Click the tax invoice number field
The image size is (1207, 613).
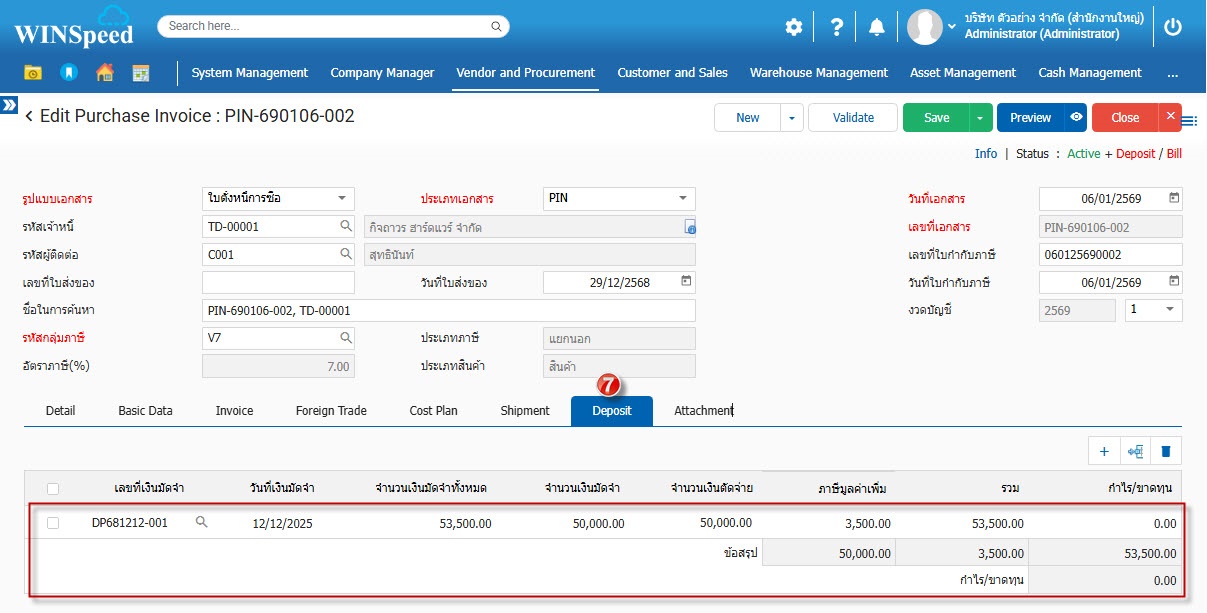tap(1110, 255)
